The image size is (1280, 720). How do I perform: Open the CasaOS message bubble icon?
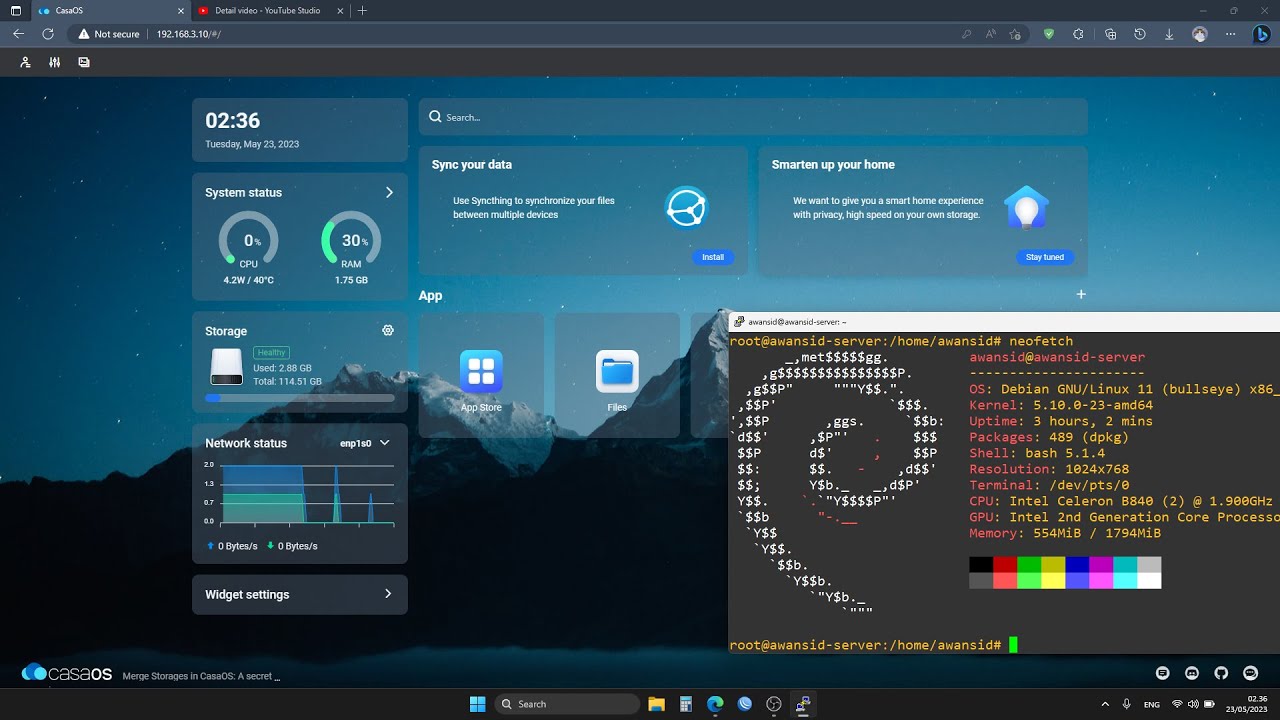click(1251, 673)
